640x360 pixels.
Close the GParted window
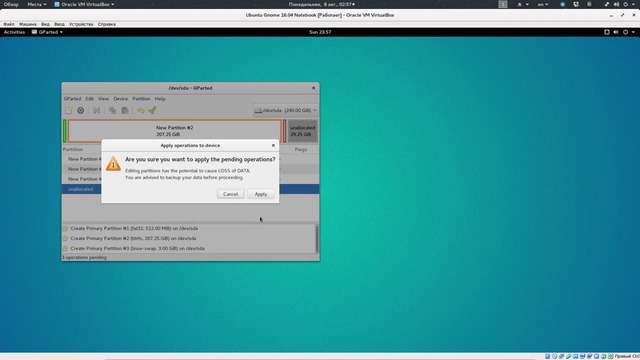[x=313, y=88]
